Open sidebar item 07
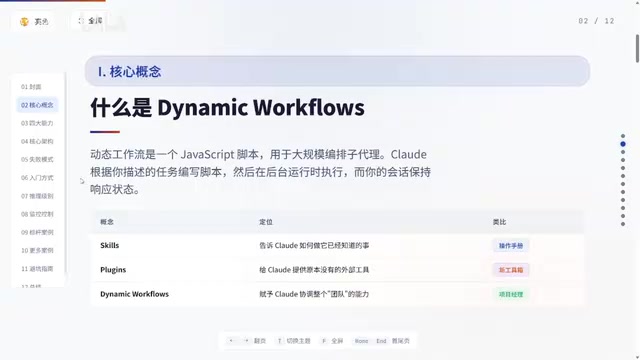The height and width of the screenshot is (360, 640). point(37,196)
